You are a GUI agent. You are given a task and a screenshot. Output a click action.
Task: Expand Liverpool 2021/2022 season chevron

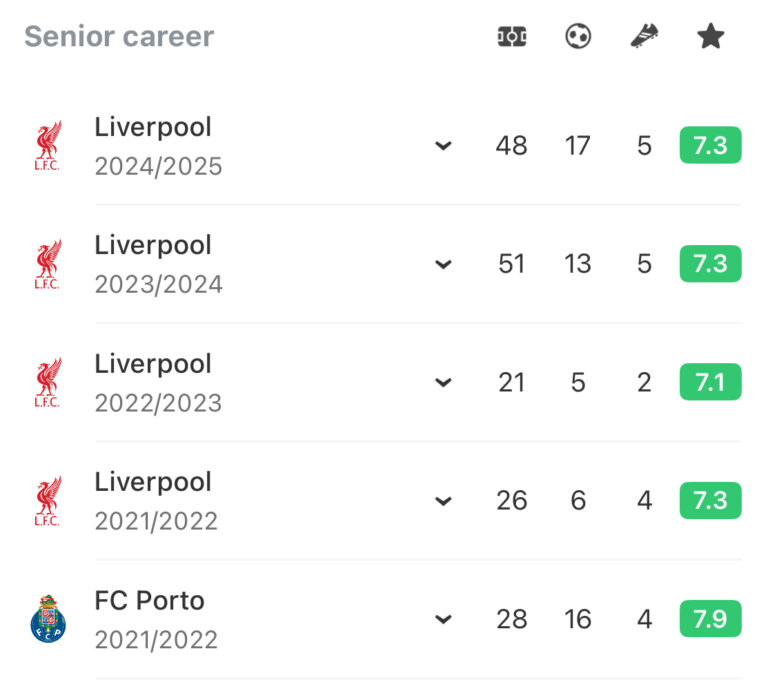(443, 501)
